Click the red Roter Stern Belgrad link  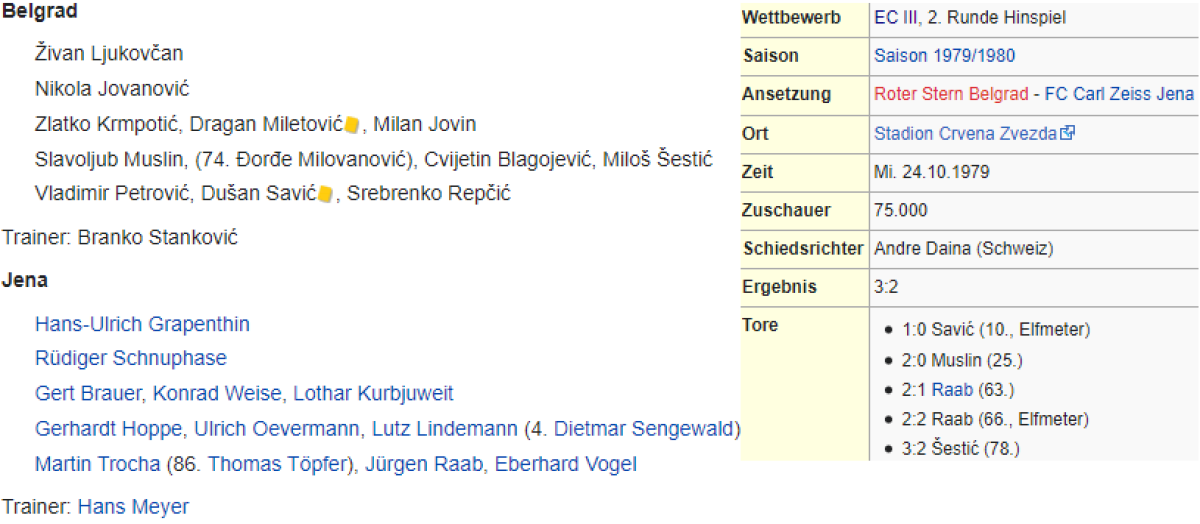pyautogui.click(x=950, y=94)
